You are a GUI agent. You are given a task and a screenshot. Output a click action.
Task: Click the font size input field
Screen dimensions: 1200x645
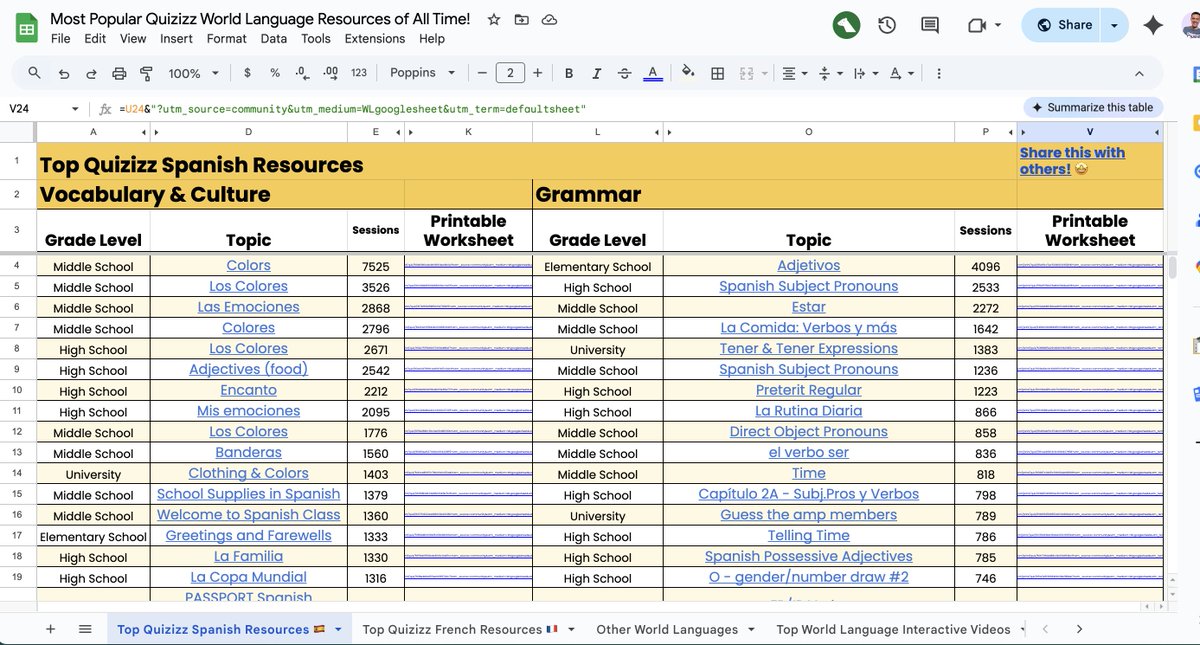coord(510,73)
